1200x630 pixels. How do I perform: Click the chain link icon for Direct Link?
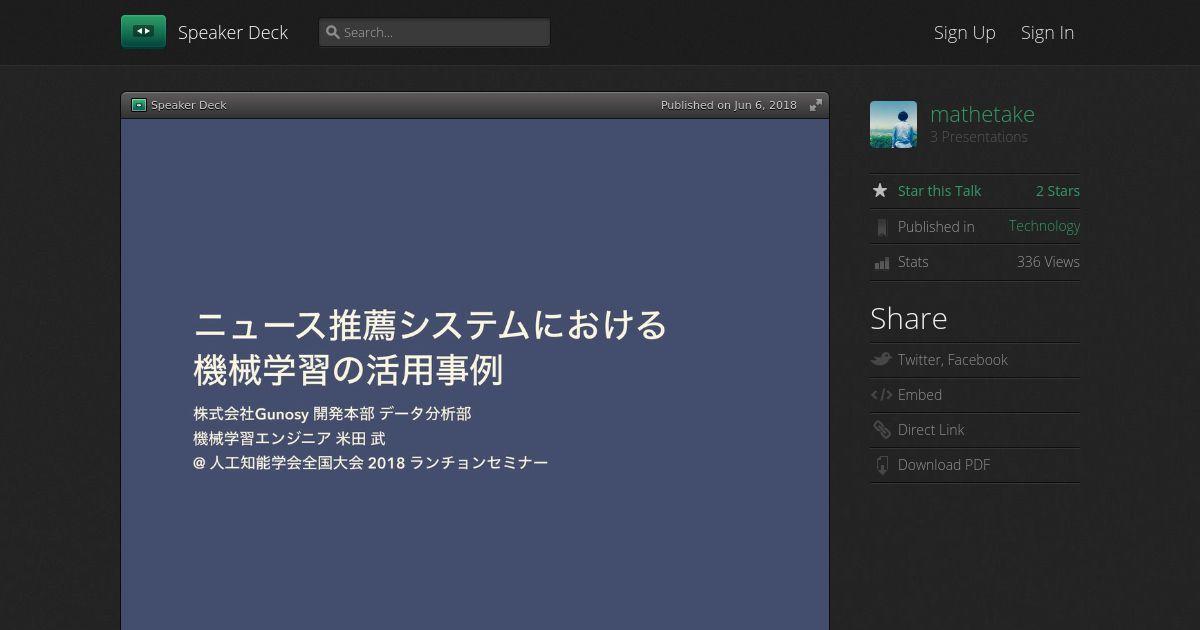pos(881,430)
